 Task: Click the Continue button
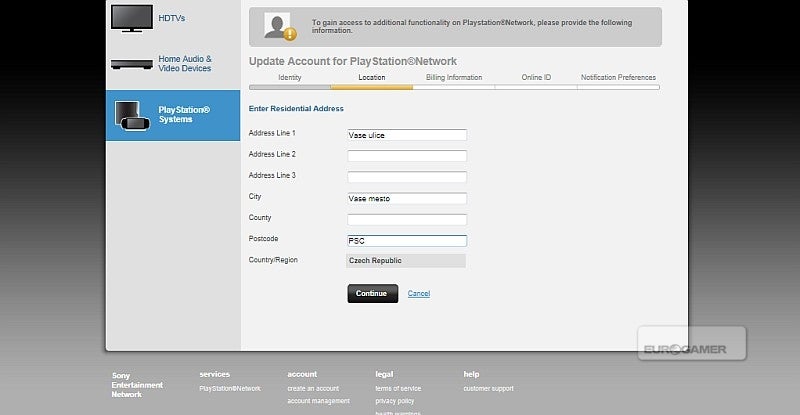(x=372, y=294)
